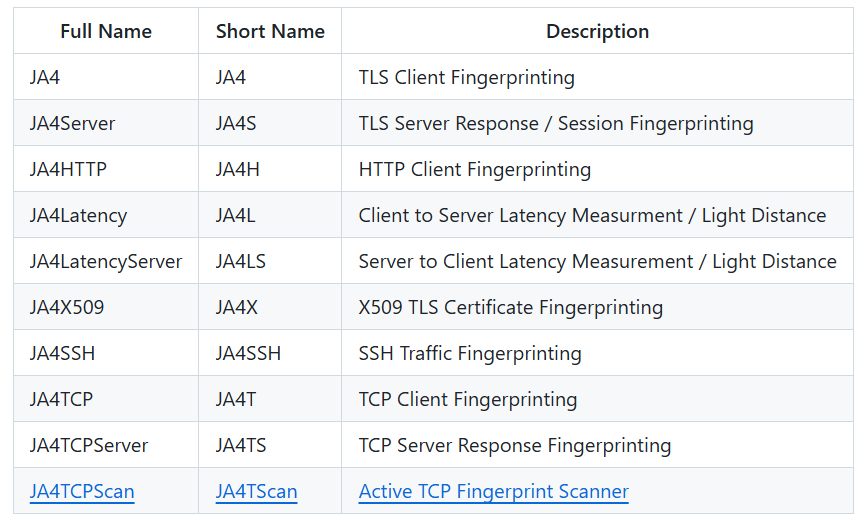Click the TLS Client Fingerprinting description

[x=467, y=77]
